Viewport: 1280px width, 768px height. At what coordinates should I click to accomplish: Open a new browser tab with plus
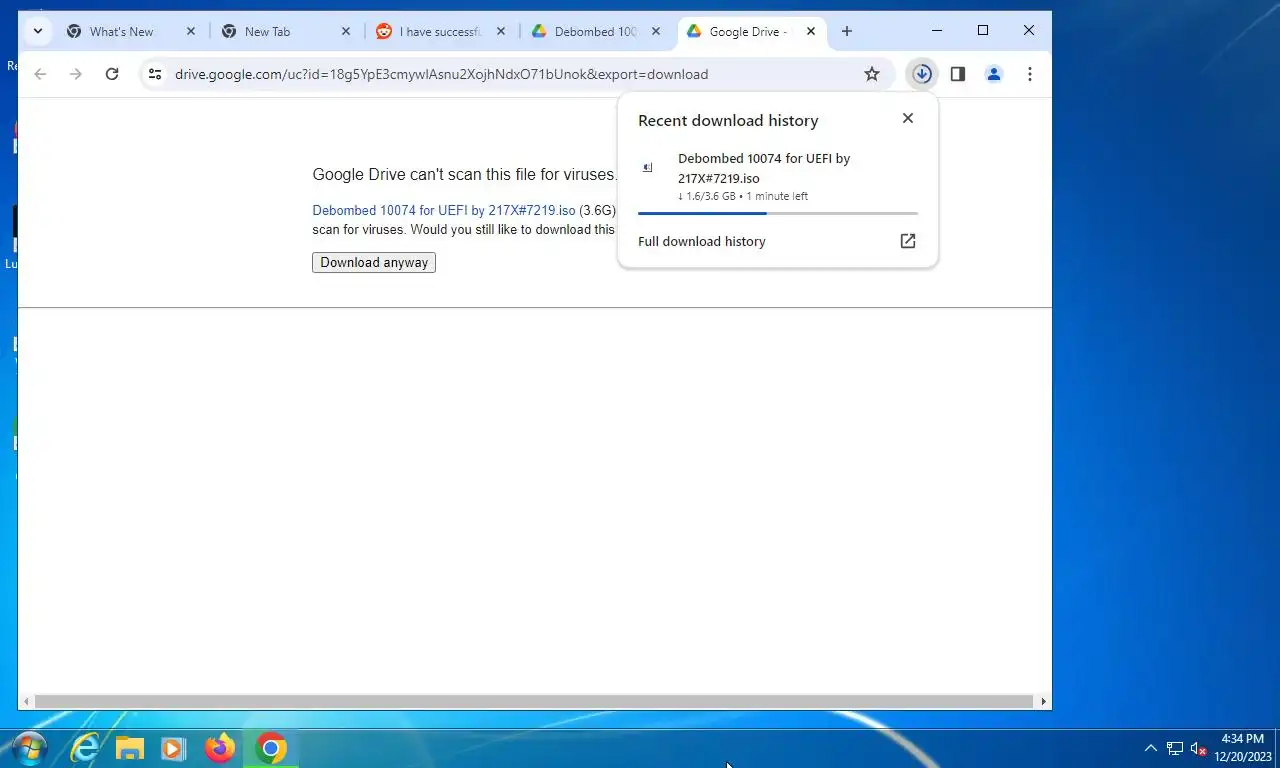pos(847,31)
